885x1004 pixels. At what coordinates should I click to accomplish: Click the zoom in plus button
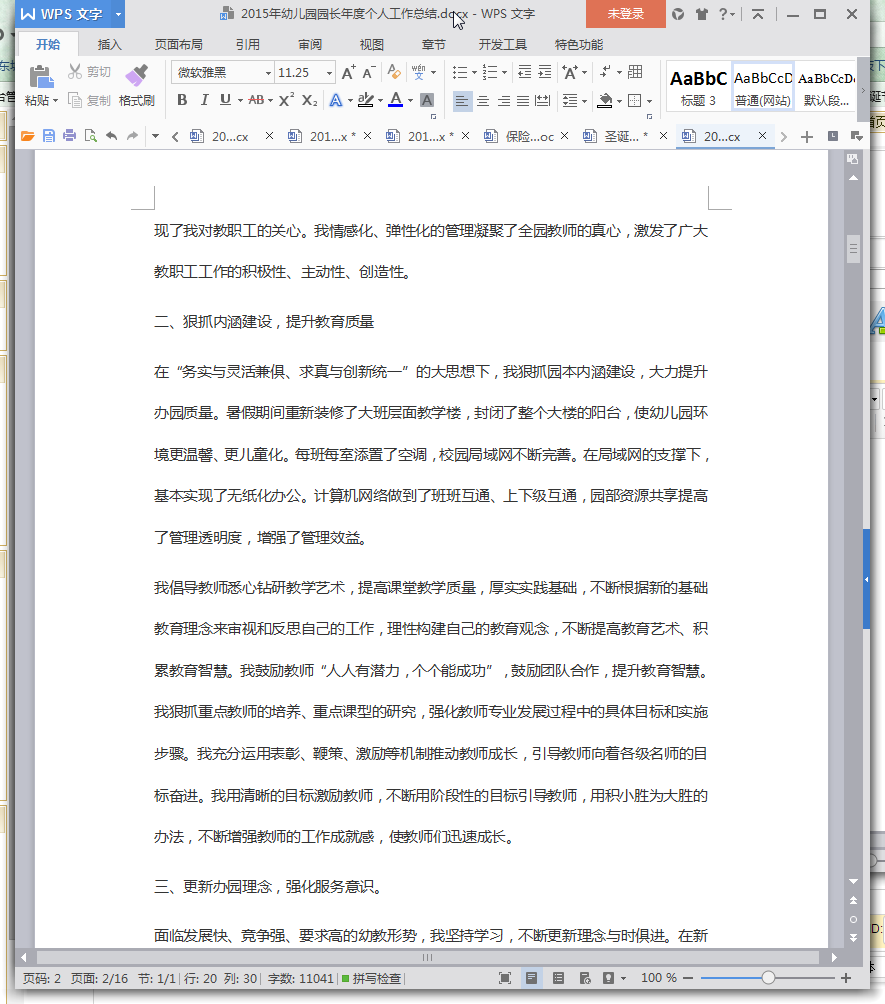point(845,978)
